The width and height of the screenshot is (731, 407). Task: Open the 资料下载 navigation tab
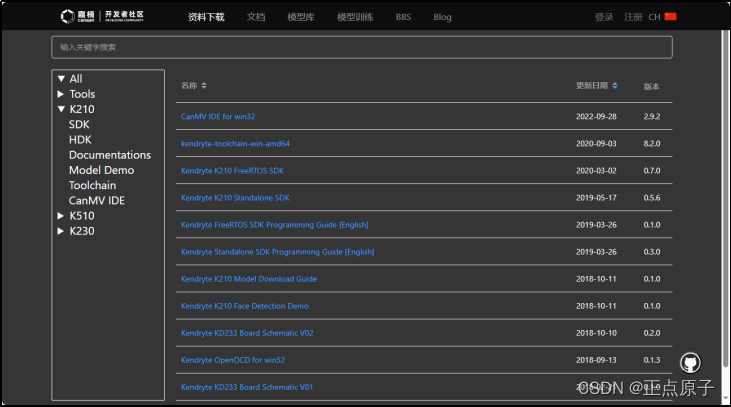(206, 17)
